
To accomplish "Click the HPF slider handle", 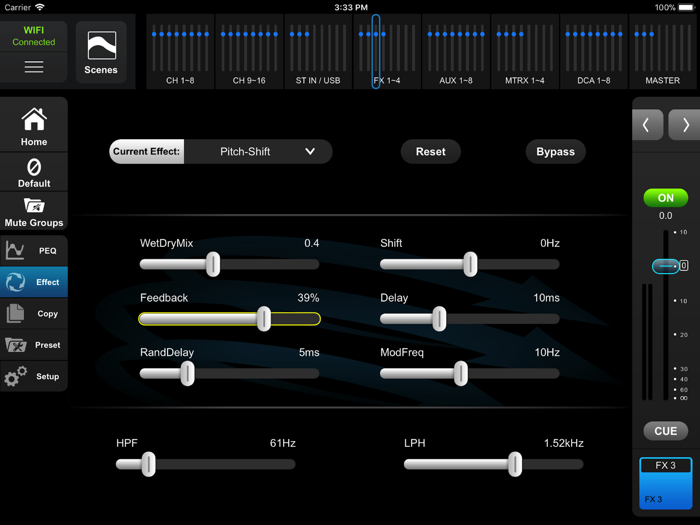I will 149,464.
